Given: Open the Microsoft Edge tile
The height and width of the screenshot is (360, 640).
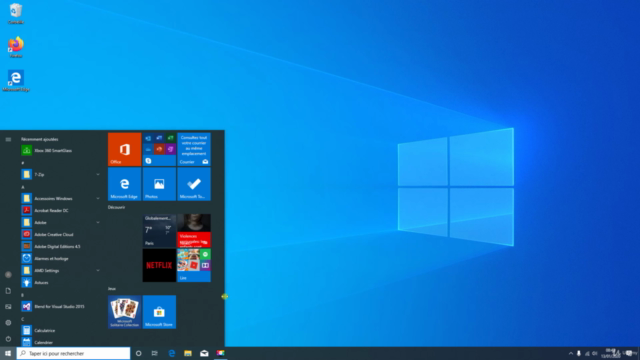Looking at the screenshot, I should (x=124, y=184).
